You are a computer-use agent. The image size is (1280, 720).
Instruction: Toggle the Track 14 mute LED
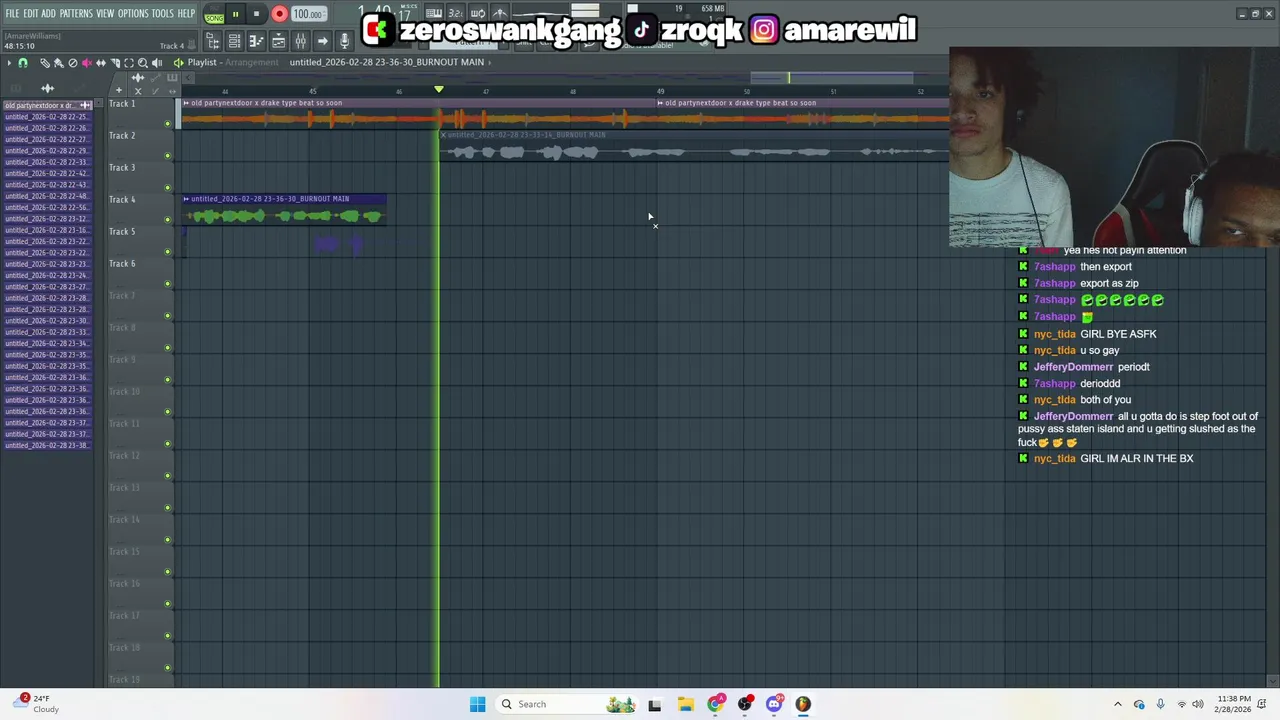[x=167, y=540]
